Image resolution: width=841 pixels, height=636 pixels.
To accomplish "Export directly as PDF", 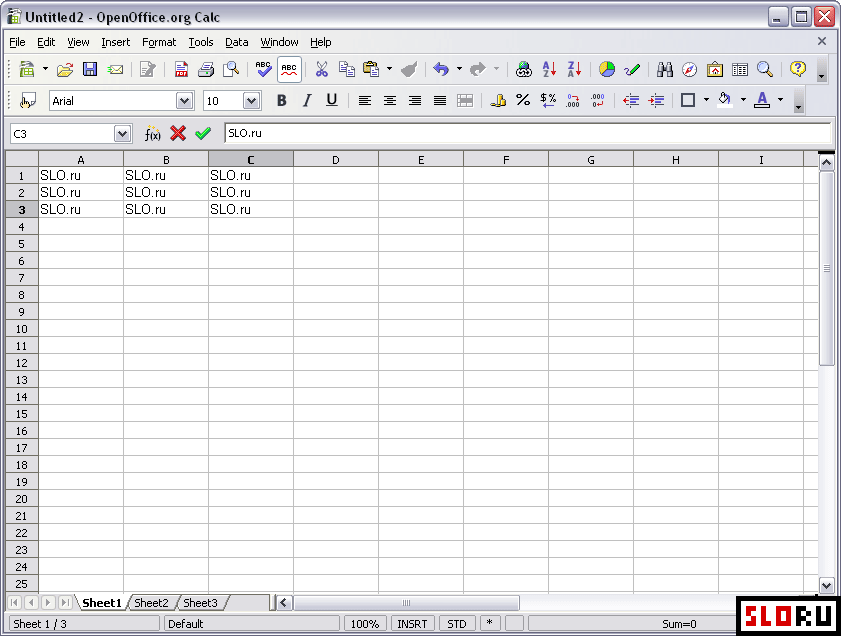I will [x=181, y=69].
